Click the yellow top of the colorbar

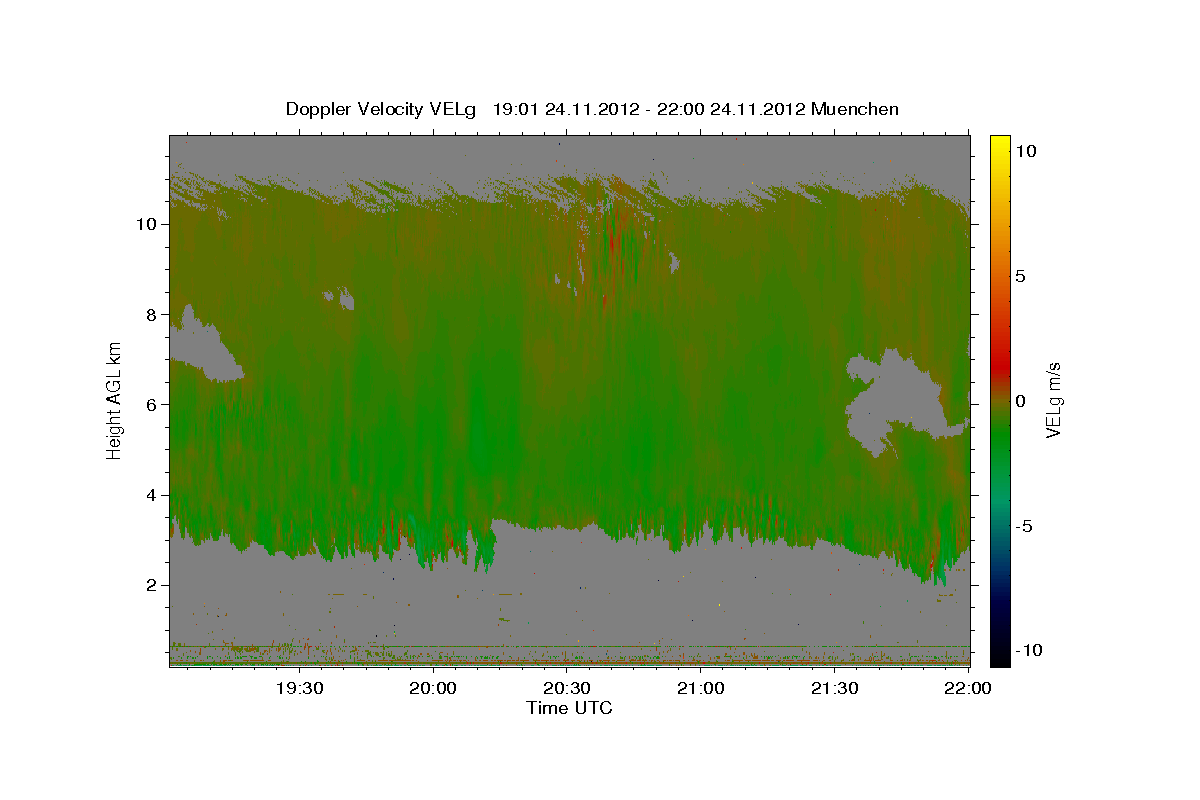pyautogui.click(x=1000, y=141)
